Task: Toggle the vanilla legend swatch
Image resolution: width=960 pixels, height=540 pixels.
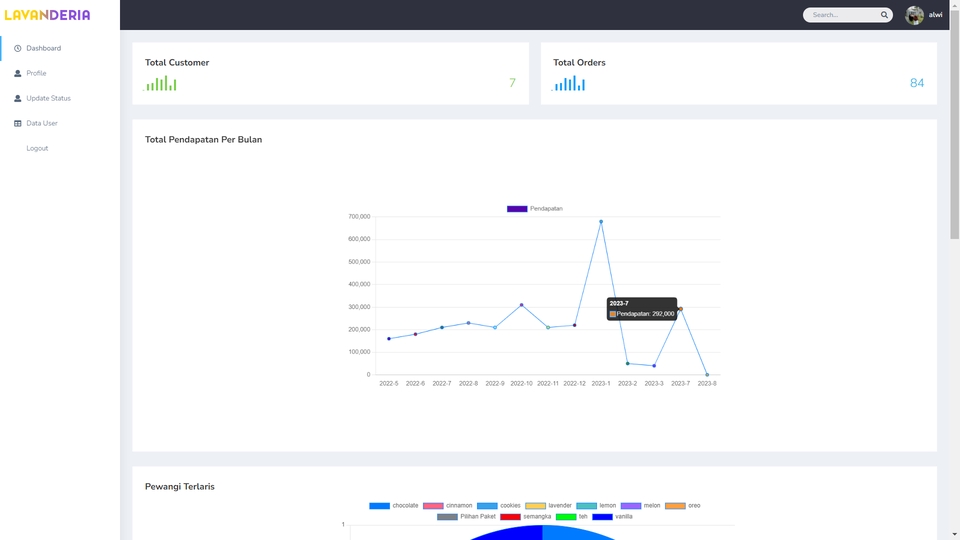Action: [x=602, y=517]
